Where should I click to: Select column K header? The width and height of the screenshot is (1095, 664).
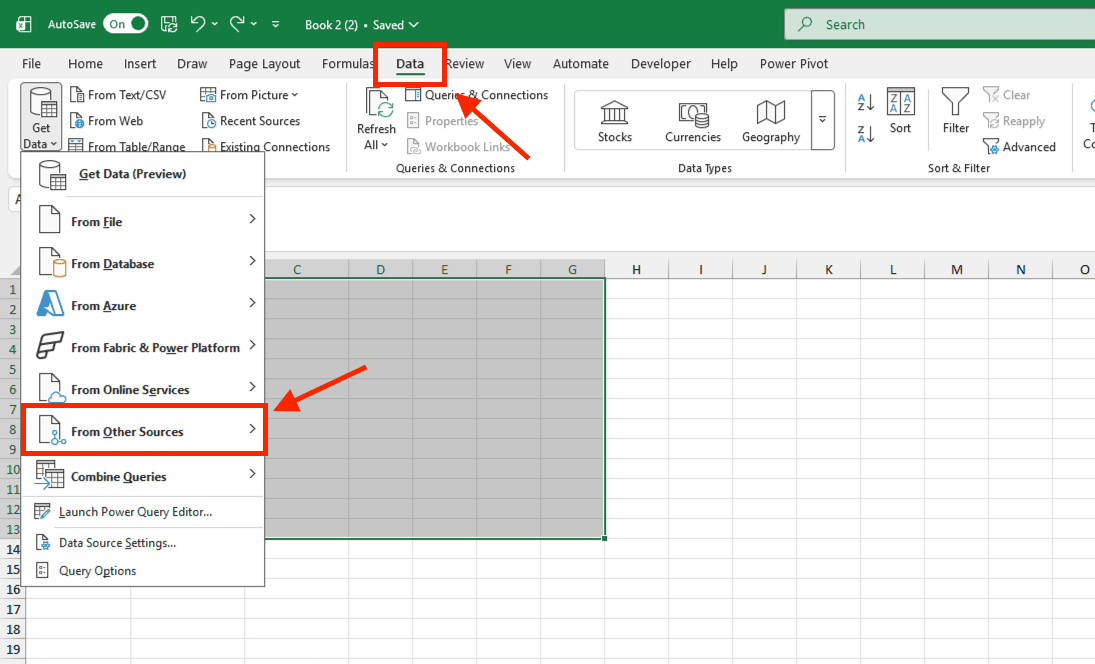[828, 270]
